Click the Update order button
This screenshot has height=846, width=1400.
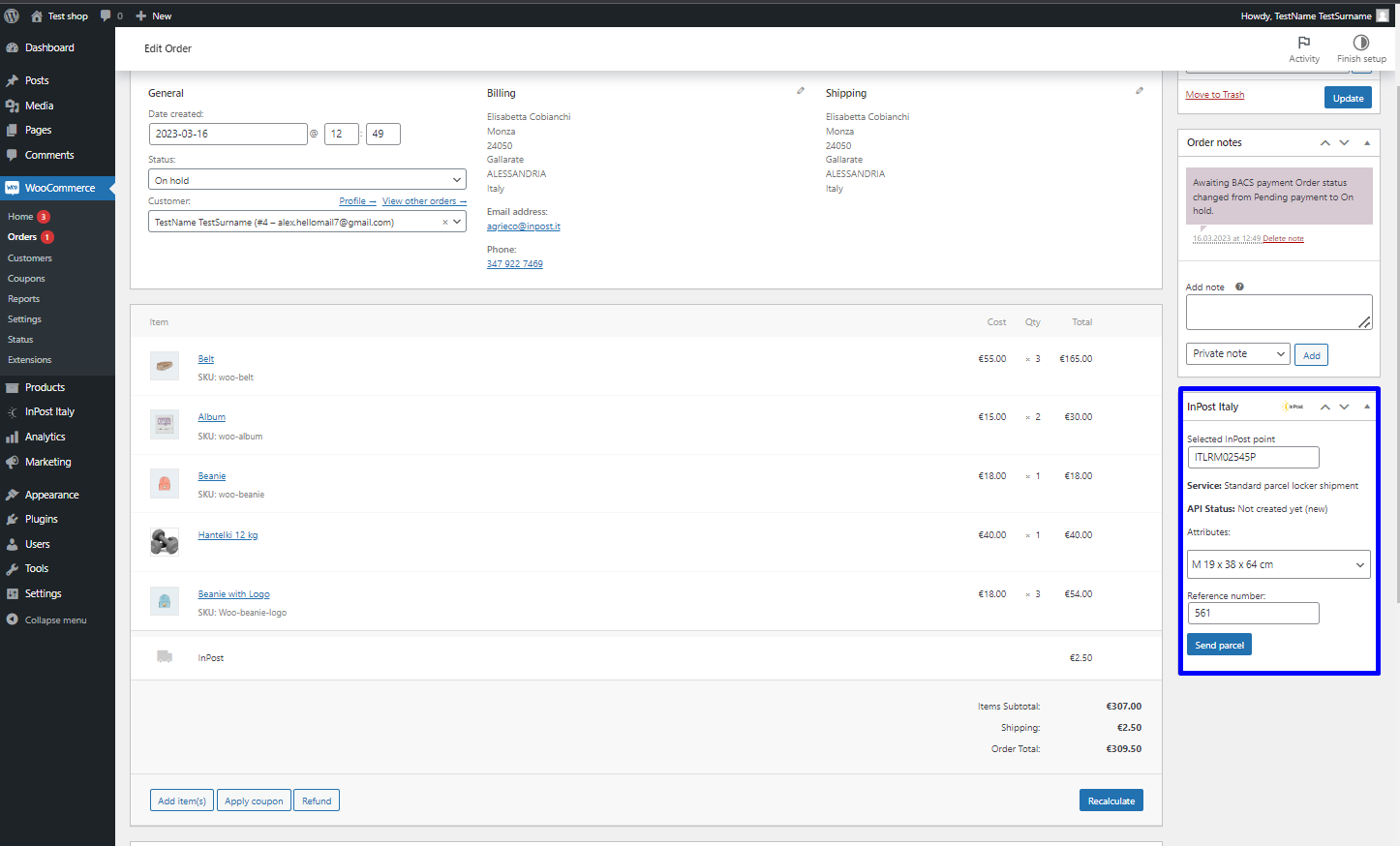[x=1348, y=98]
